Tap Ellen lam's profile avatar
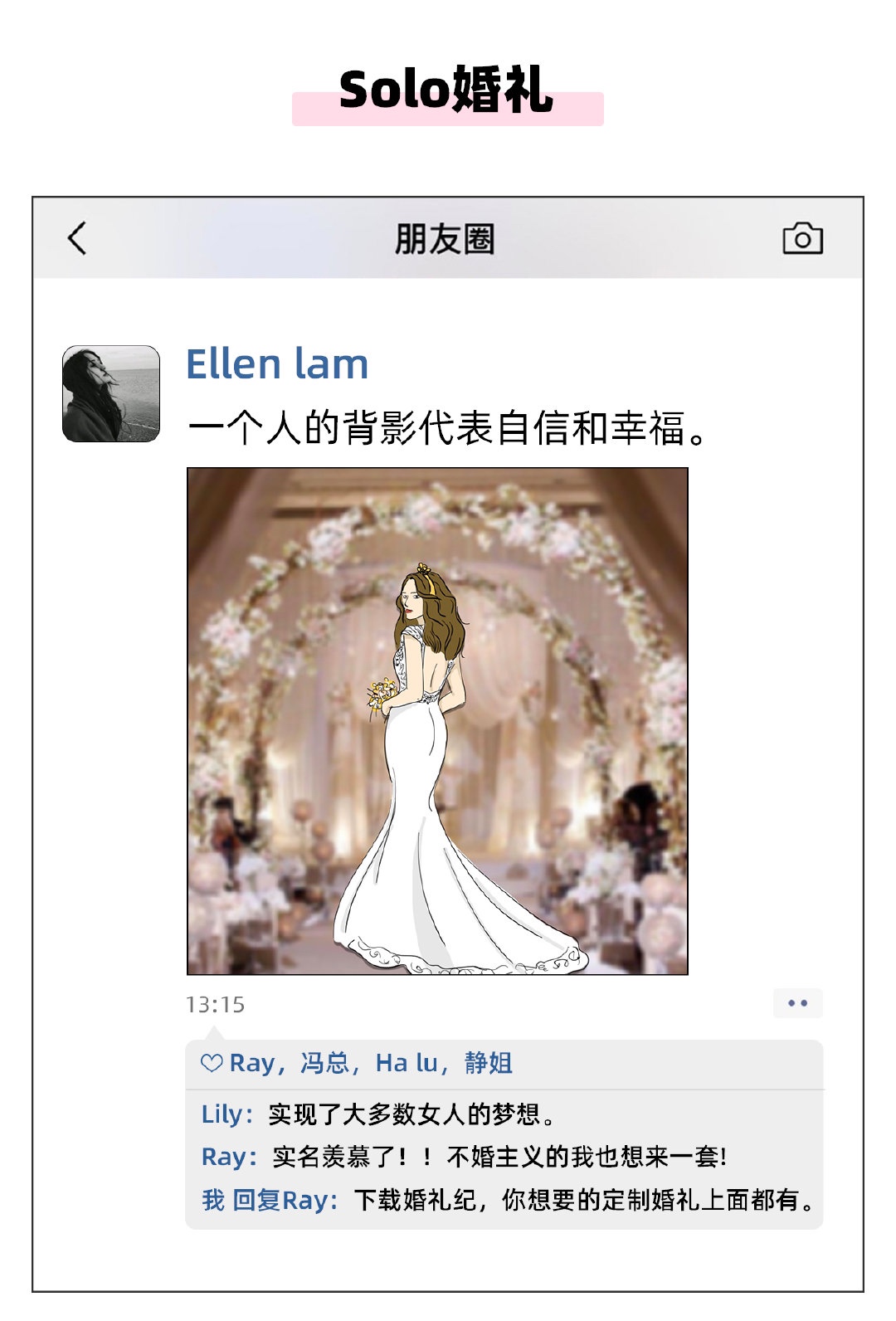This screenshot has height=1321, width=896. pyautogui.click(x=111, y=393)
